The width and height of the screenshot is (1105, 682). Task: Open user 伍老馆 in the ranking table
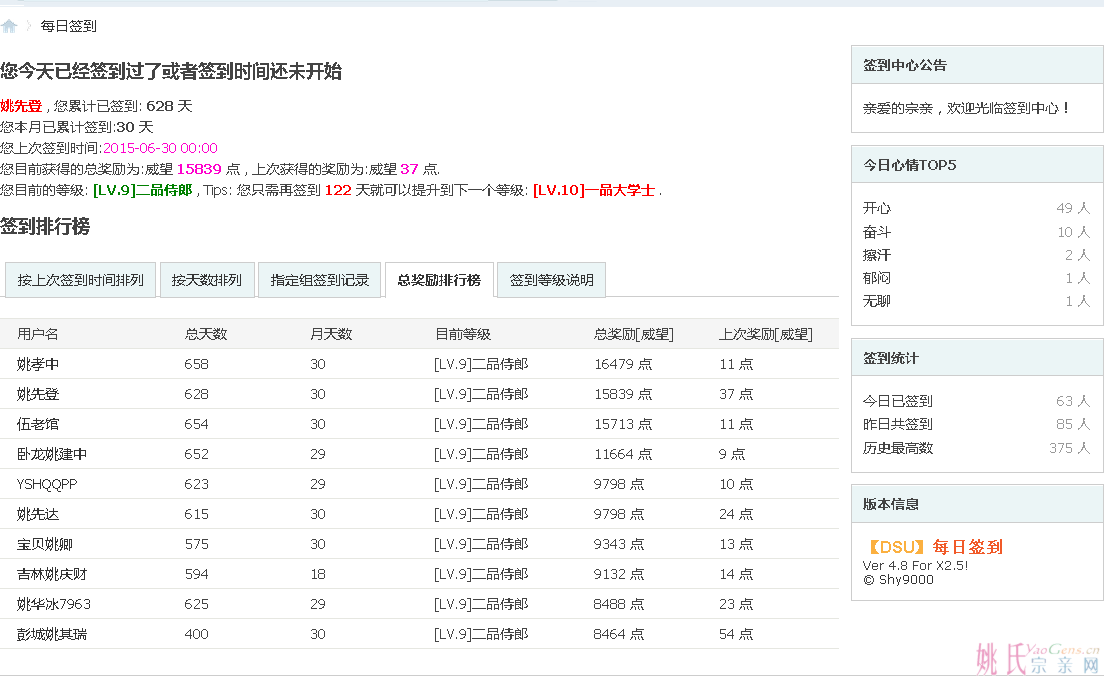point(38,424)
